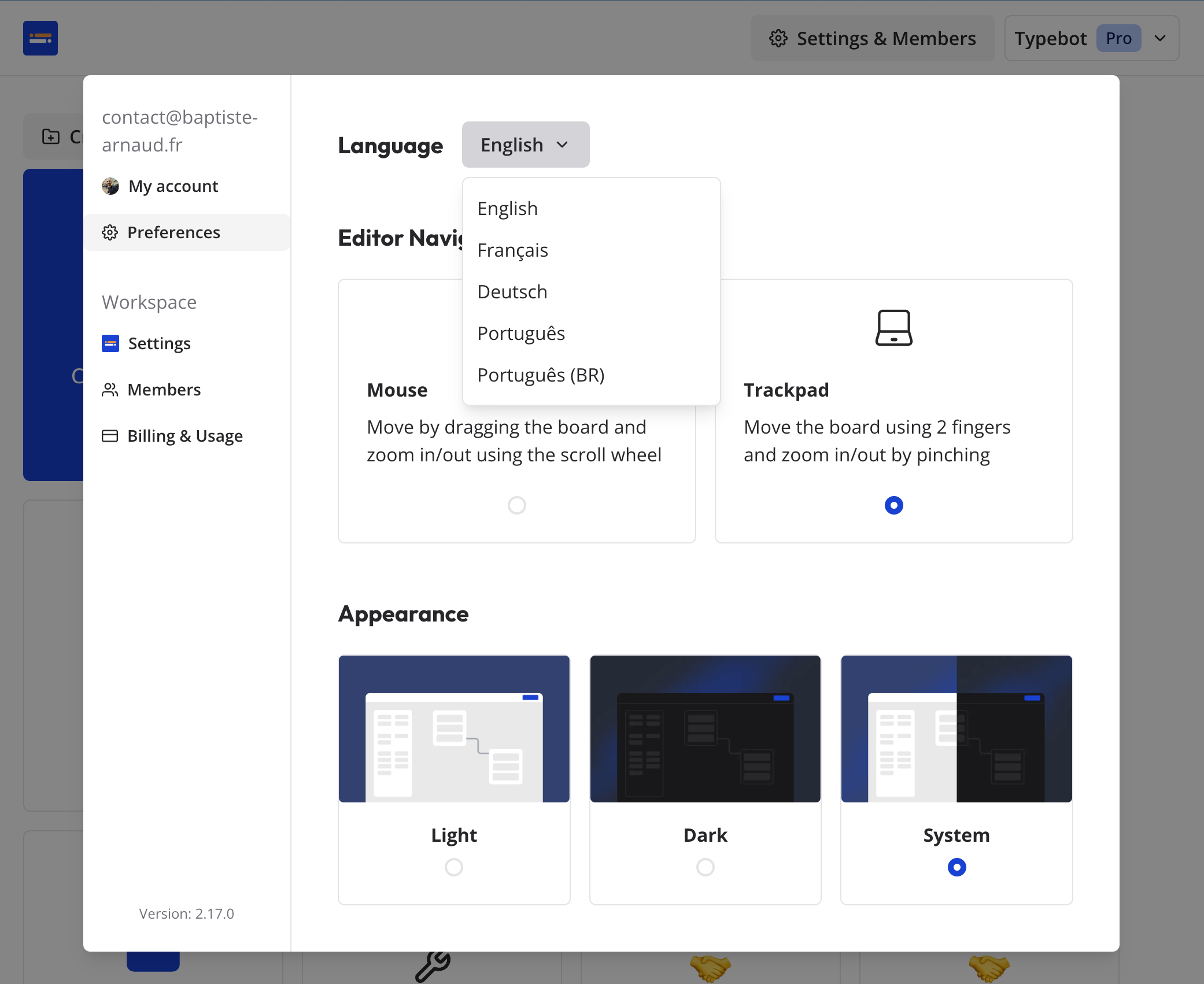Click the System theme preview thumbnail
1204x984 pixels.
(x=956, y=728)
